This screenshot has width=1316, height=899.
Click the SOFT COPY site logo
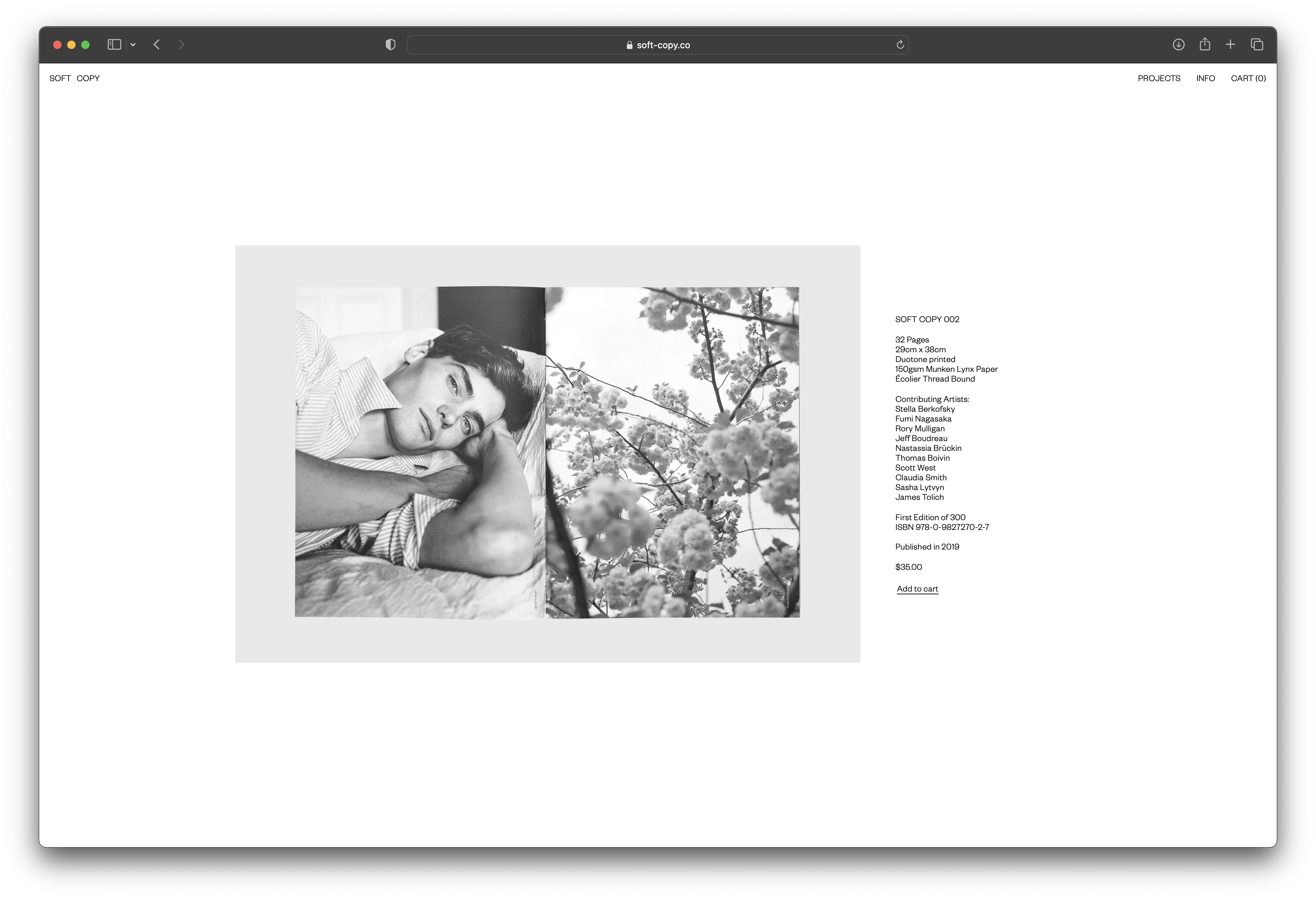(74, 78)
